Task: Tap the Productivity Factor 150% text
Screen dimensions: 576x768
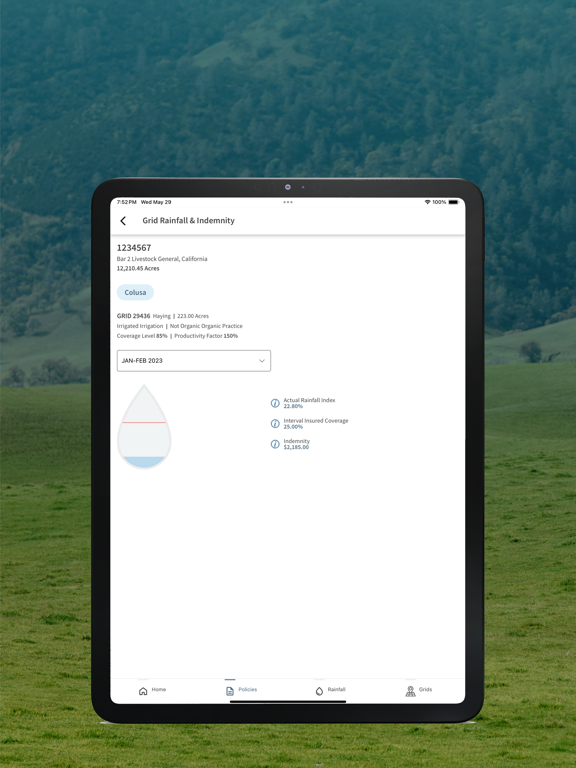Action: 206,336
